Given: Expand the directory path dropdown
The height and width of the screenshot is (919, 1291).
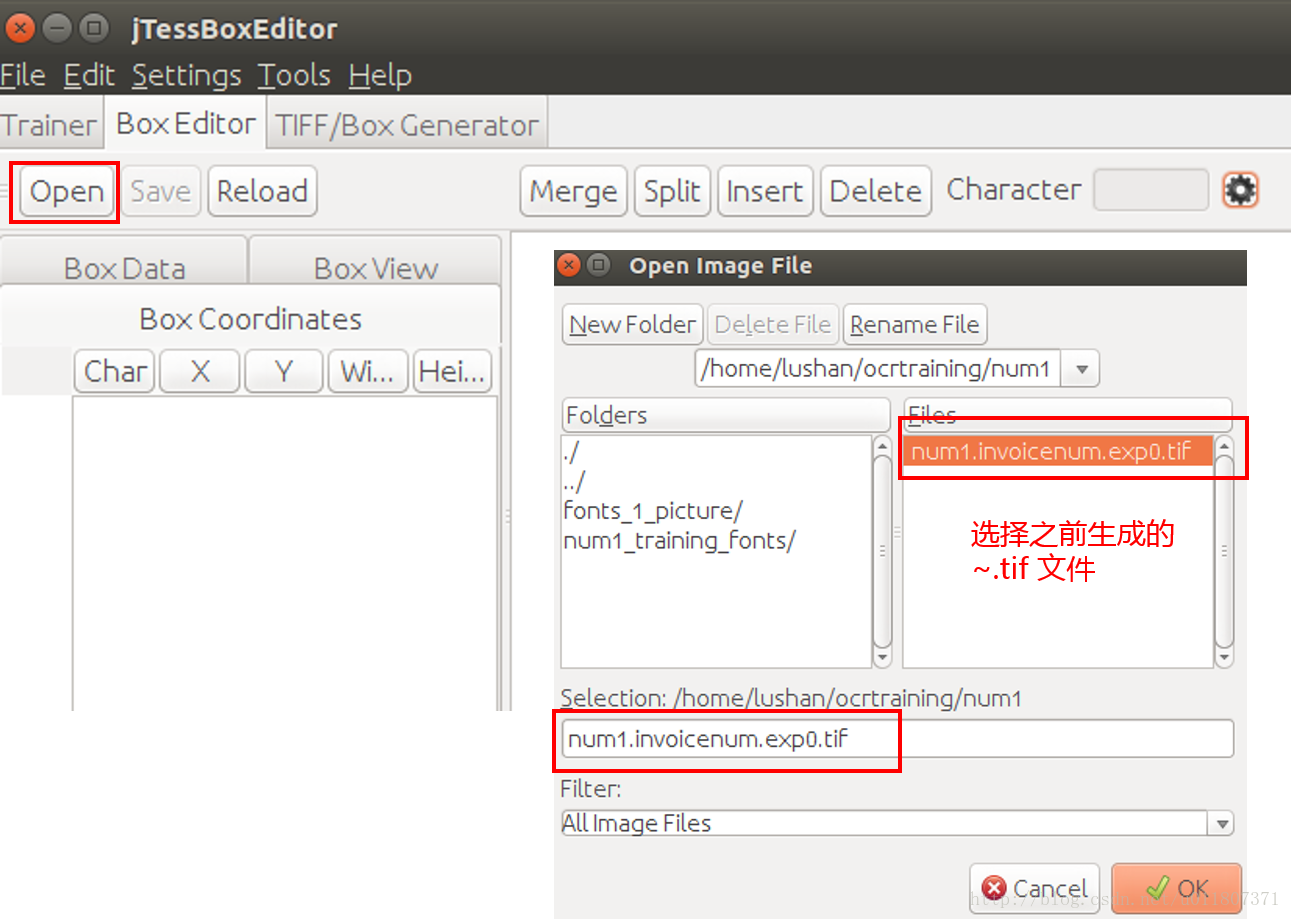Looking at the screenshot, I should [x=1080, y=369].
